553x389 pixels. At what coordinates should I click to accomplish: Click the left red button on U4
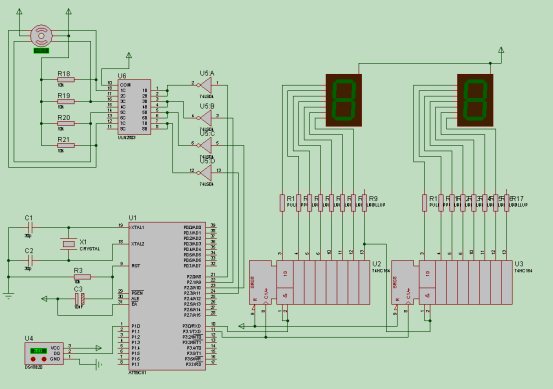click(33, 359)
